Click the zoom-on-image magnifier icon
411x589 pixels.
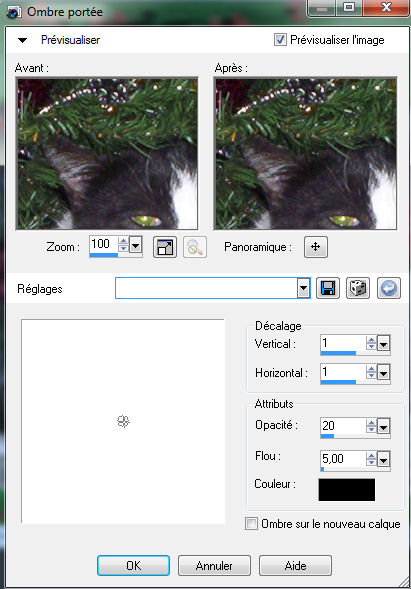click(x=195, y=247)
